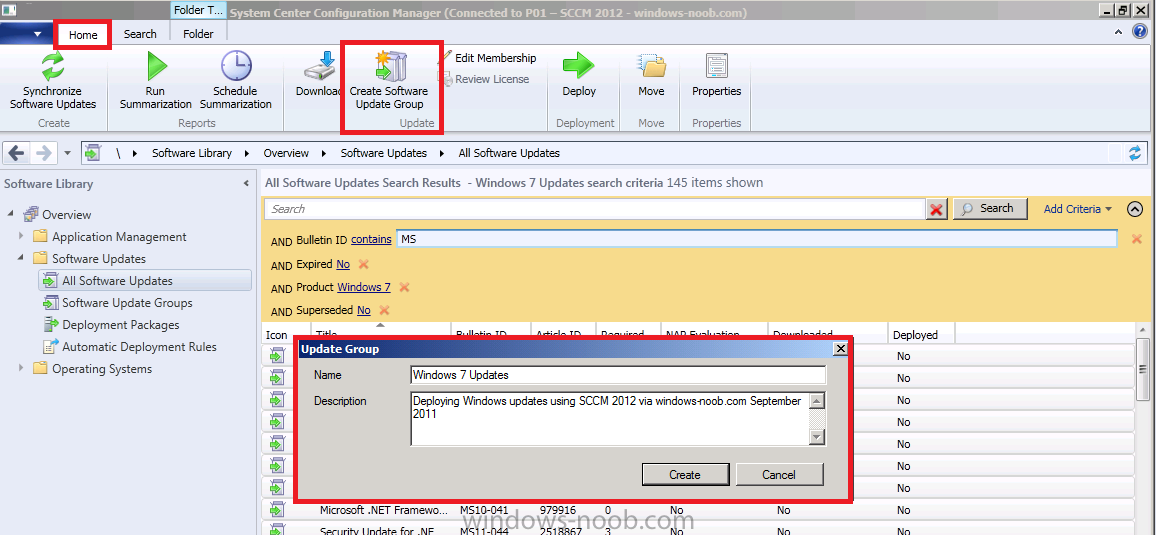Click the Search button
Image resolution: width=1156 pixels, height=535 pixels.
point(989,209)
